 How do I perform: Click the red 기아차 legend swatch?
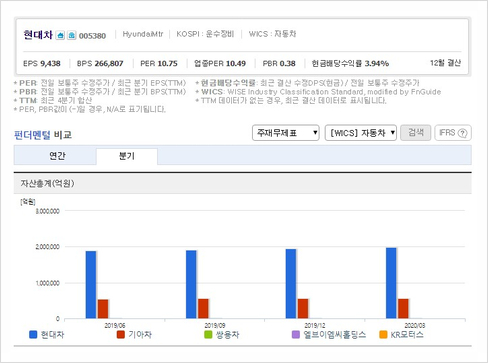coord(121,334)
